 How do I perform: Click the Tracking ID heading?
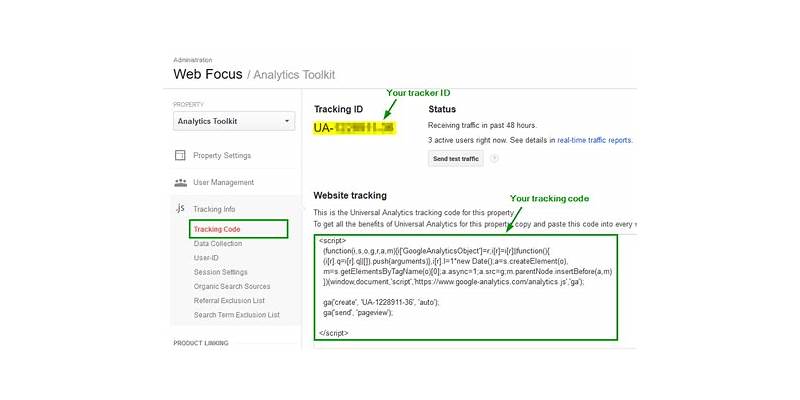point(338,109)
